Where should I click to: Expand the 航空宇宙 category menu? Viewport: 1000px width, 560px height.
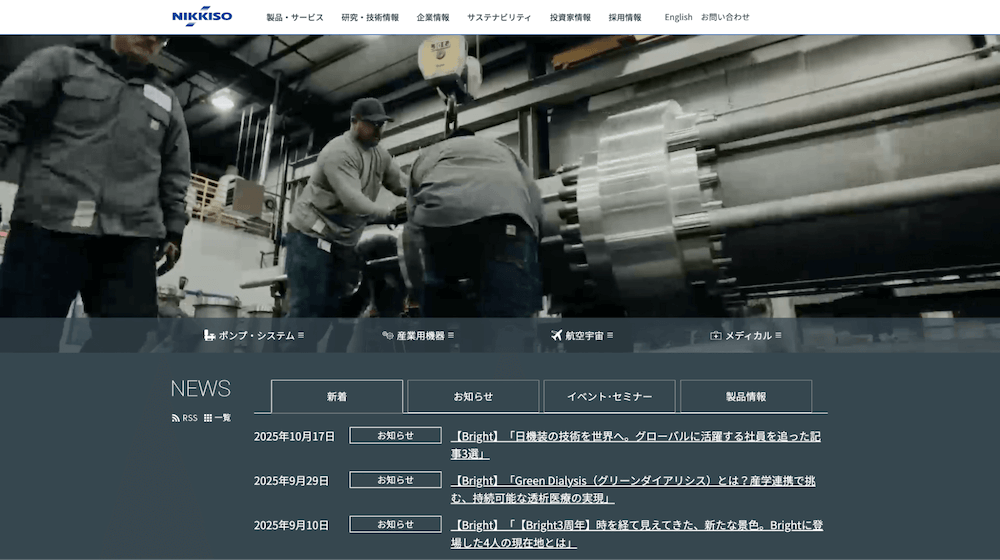[610, 336]
